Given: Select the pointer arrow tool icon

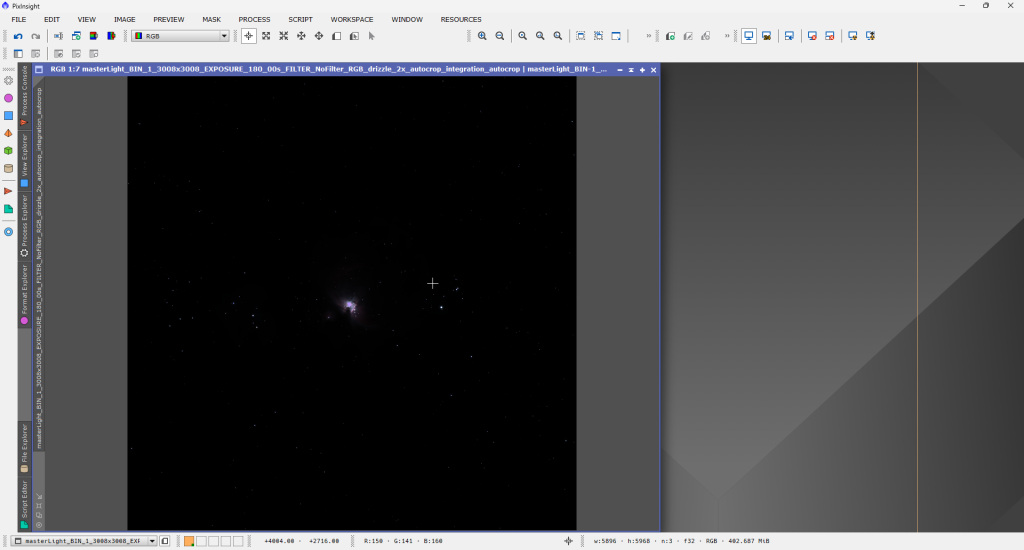Looking at the screenshot, I should point(371,36).
